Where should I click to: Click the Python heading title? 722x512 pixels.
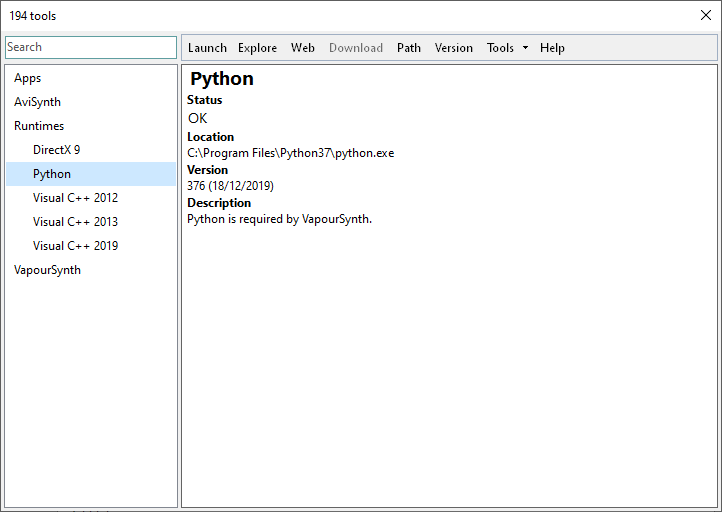222,79
